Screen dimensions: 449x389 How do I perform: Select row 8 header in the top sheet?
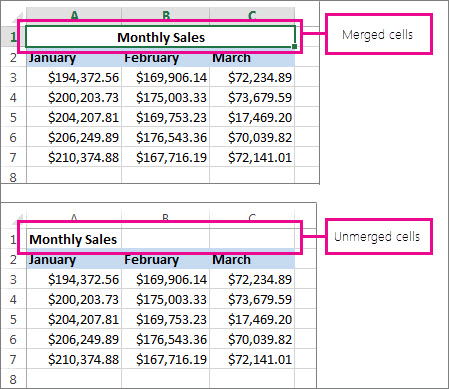[x=13, y=176]
